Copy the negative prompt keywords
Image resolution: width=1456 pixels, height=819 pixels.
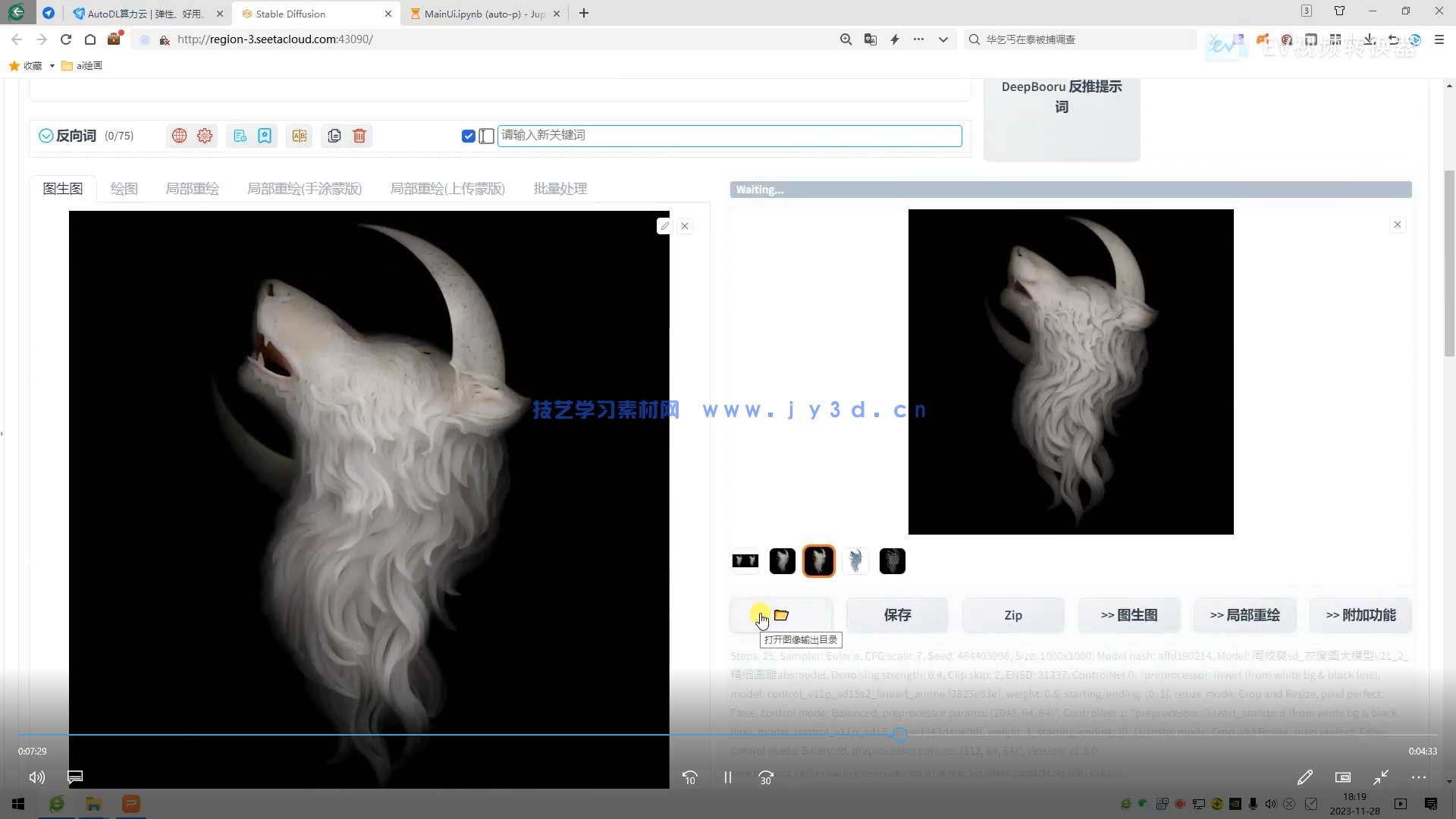point(334,136)
